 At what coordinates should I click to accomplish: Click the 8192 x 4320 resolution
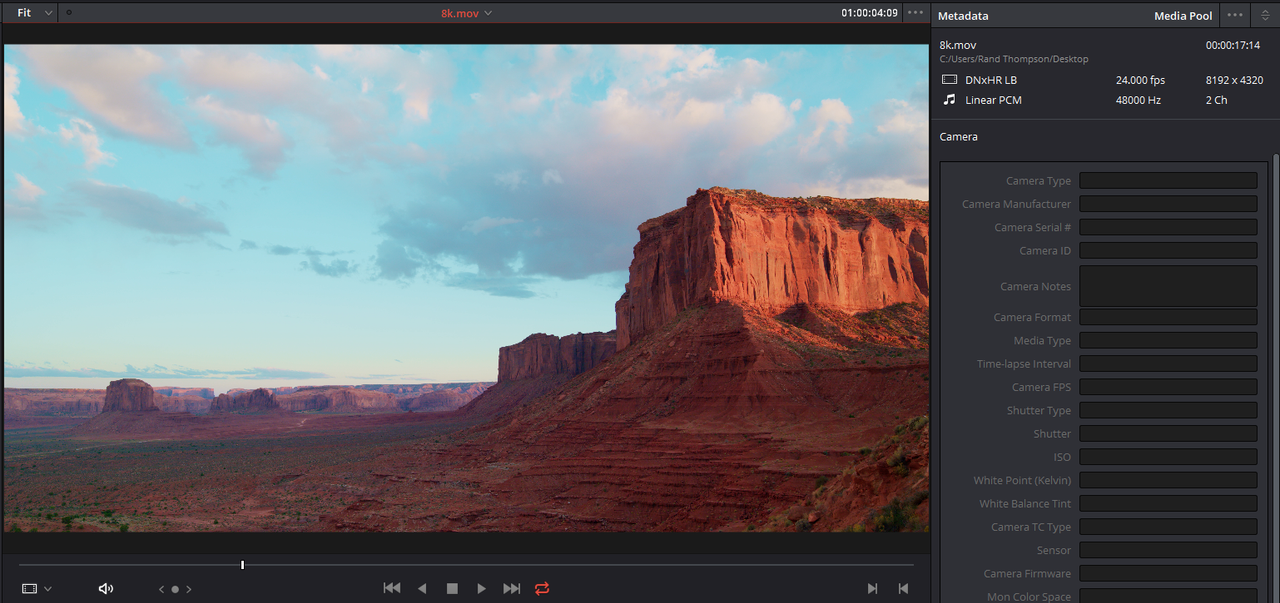(1234, 80)
